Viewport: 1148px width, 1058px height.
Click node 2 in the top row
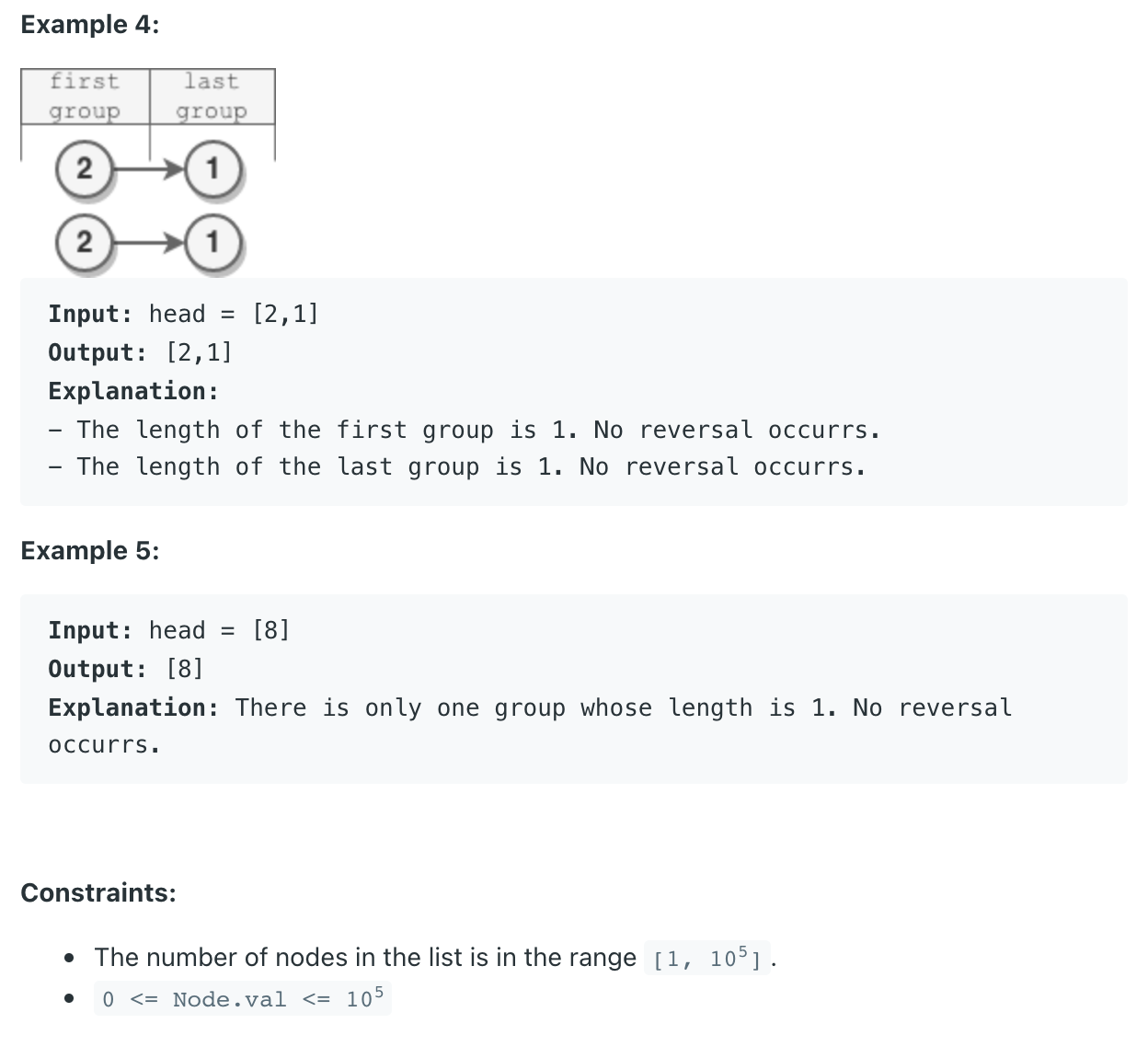tap(85, 169)
